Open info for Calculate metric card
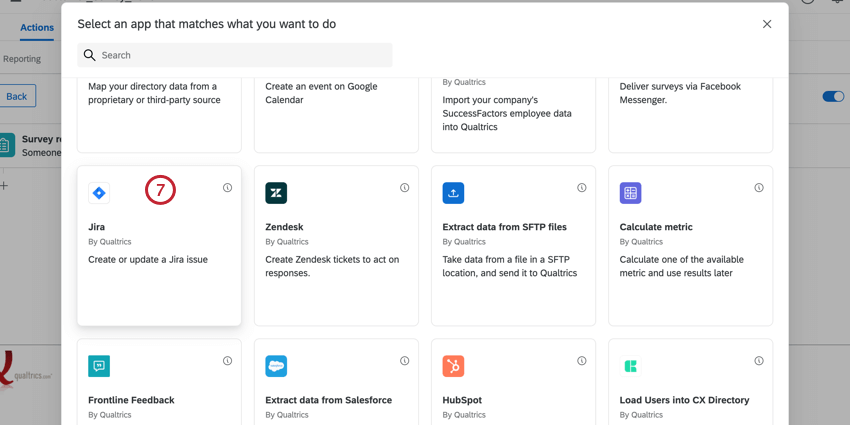 point(758,188)
